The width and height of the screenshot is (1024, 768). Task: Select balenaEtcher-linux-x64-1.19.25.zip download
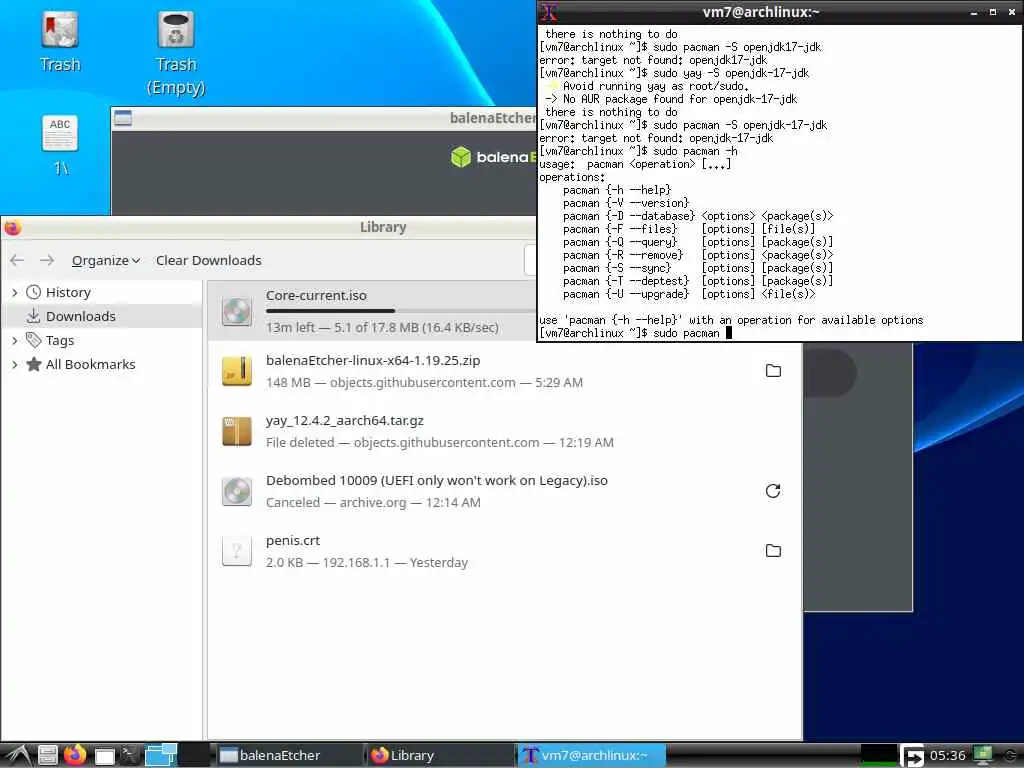(x=505, y=371)
